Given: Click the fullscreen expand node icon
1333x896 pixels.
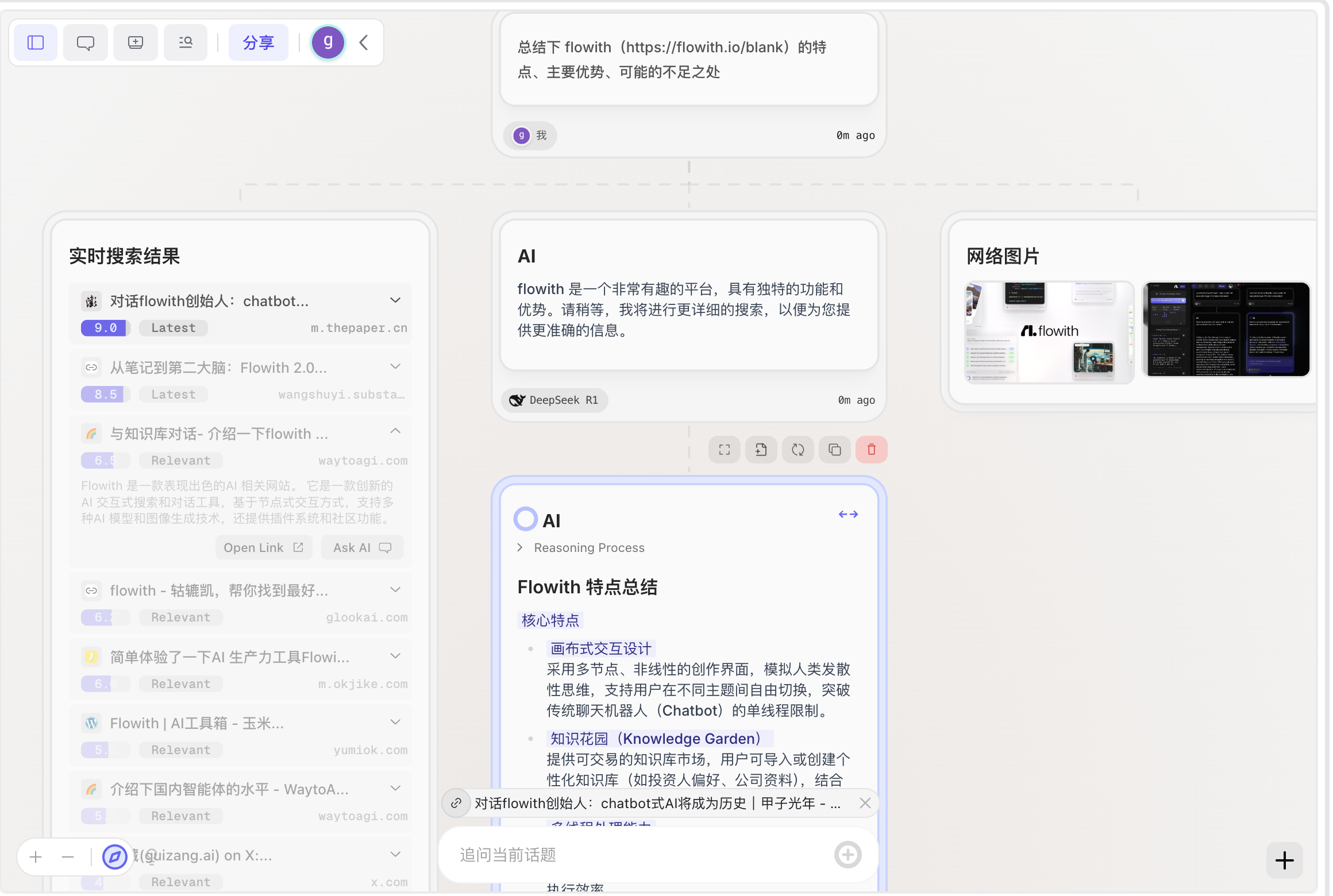Looking at the screenshot, I should (x=725, y=450).
